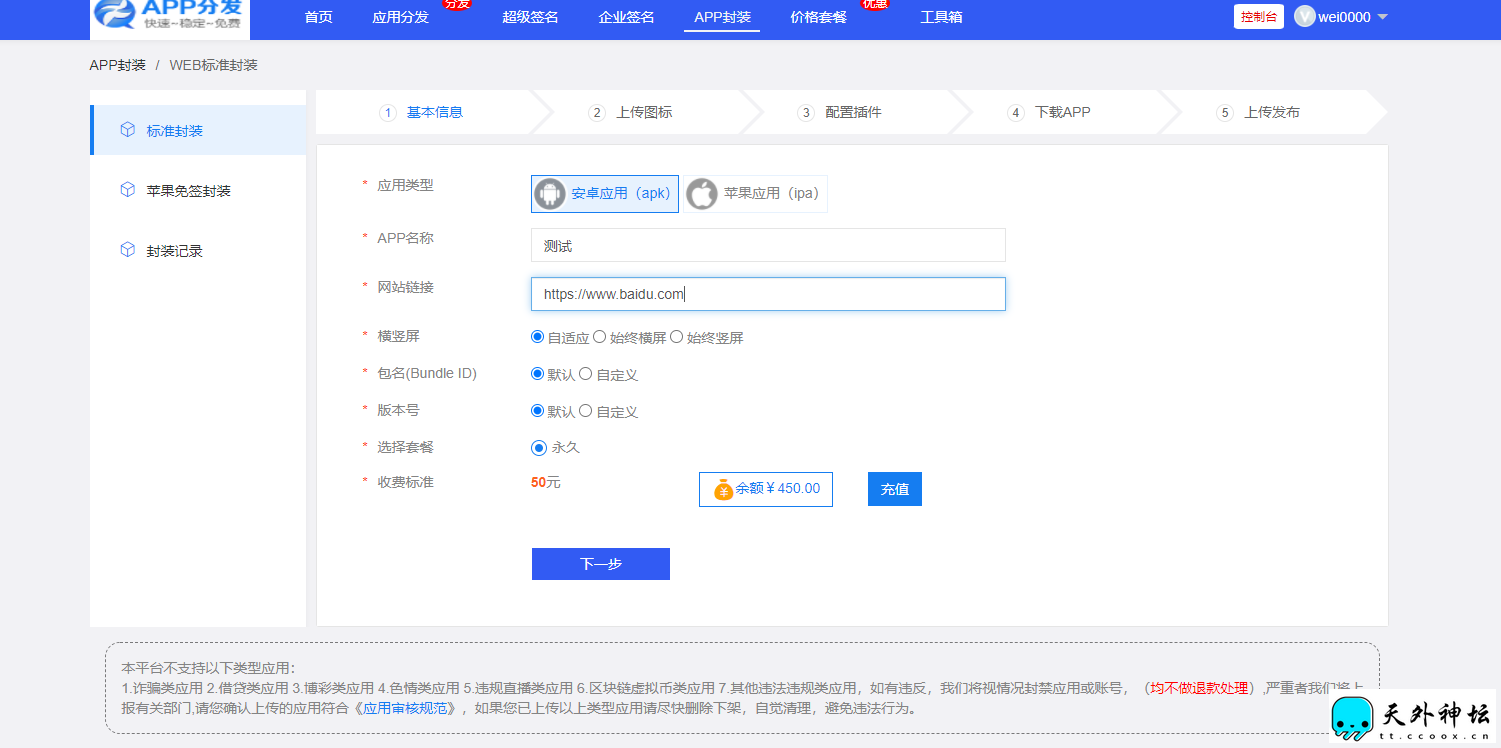Viewport: 1501px width, 748px height.
Task: Open 工具箱 navigation item
Action: pos(941,17)
